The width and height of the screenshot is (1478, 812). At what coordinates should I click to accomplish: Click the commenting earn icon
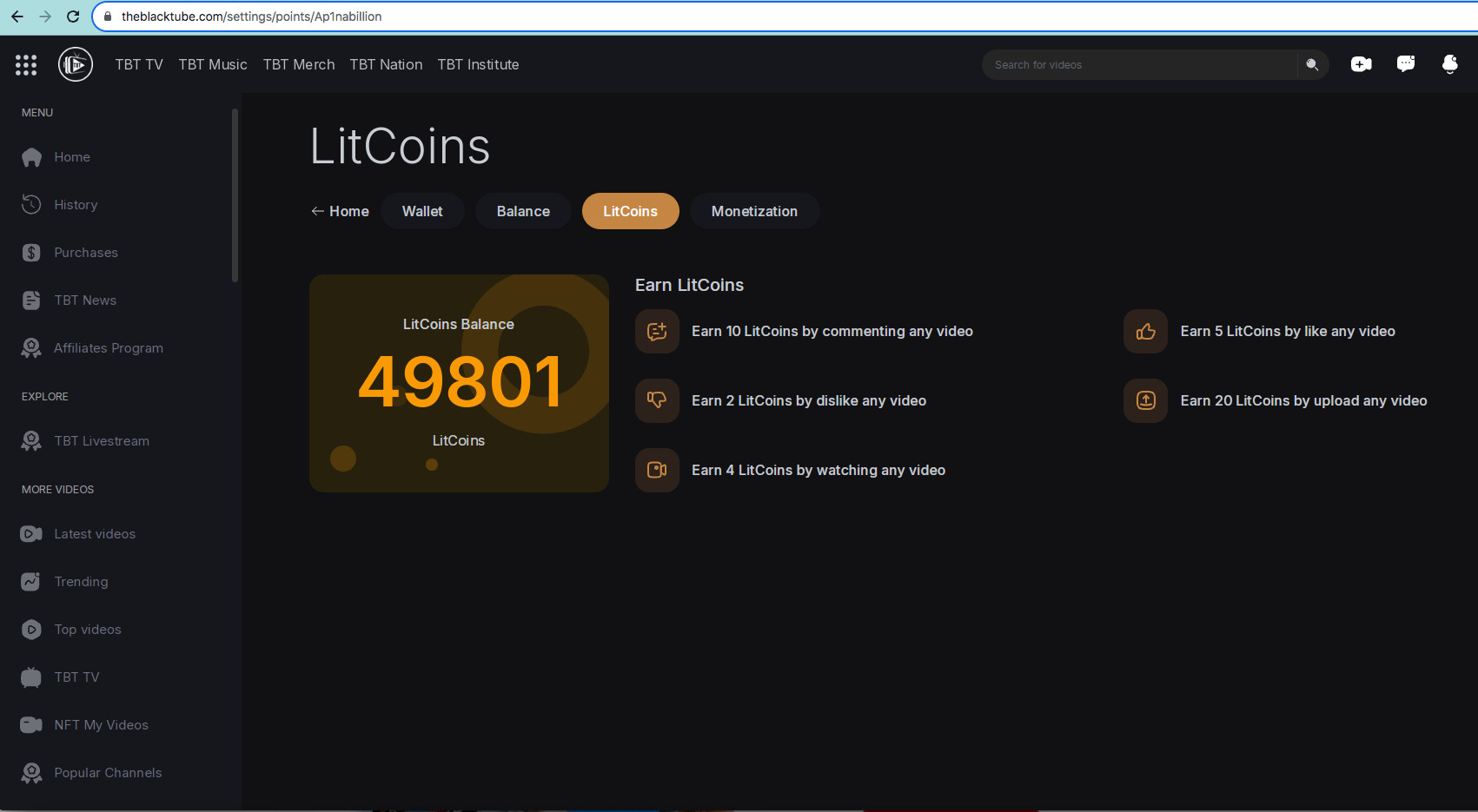coord(657,331)
